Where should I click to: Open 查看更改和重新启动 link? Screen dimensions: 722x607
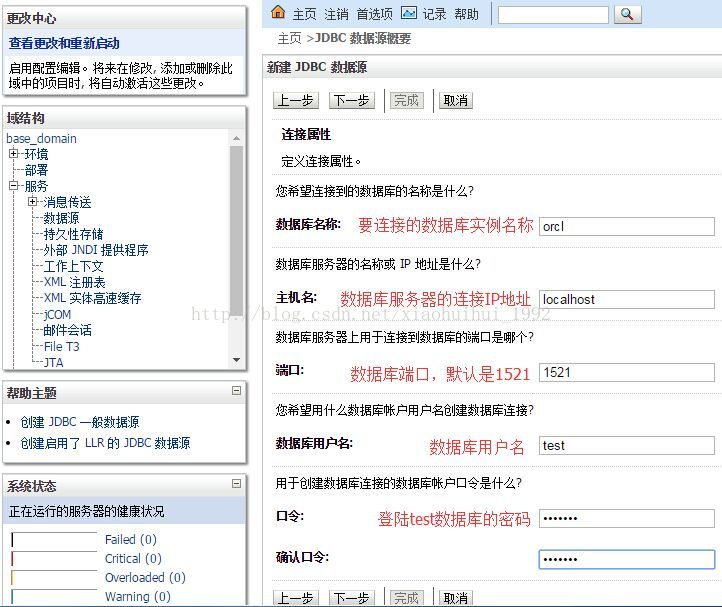pyautogui.click(x=64, y=43)
